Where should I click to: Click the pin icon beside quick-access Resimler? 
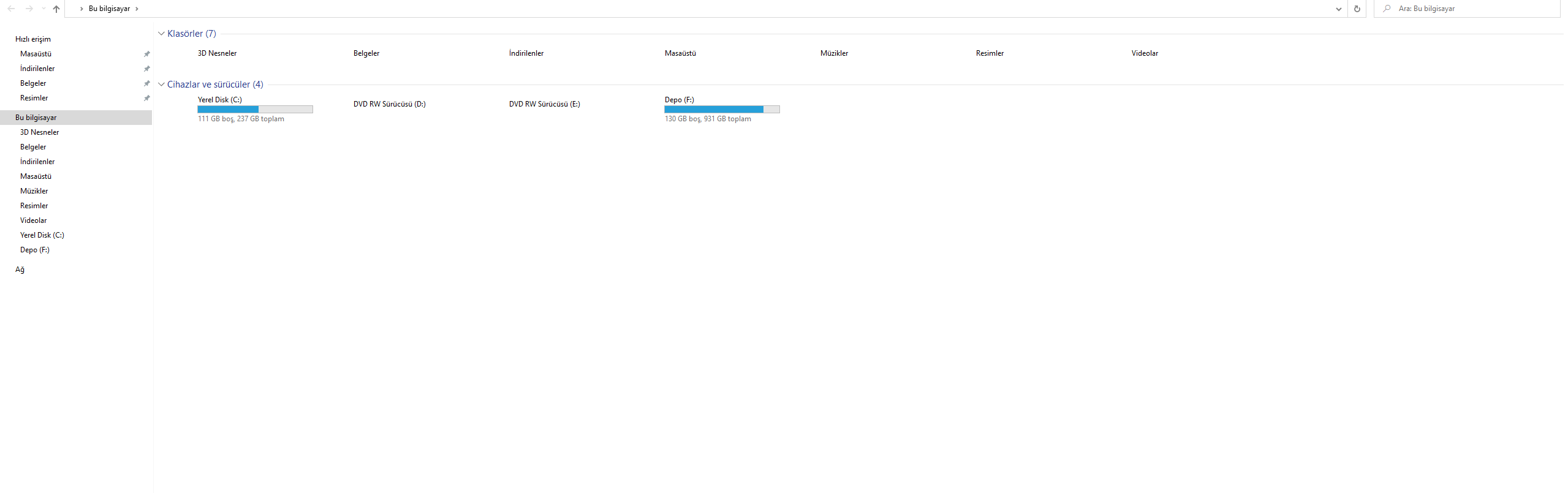click(x=146, y=98)
